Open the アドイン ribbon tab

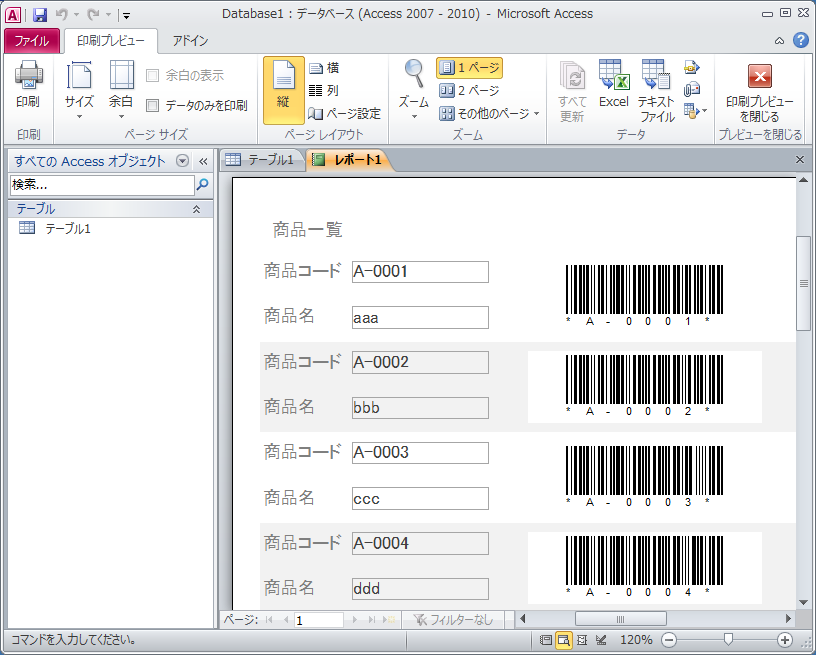pyautogui.click(x=190, y=41)
